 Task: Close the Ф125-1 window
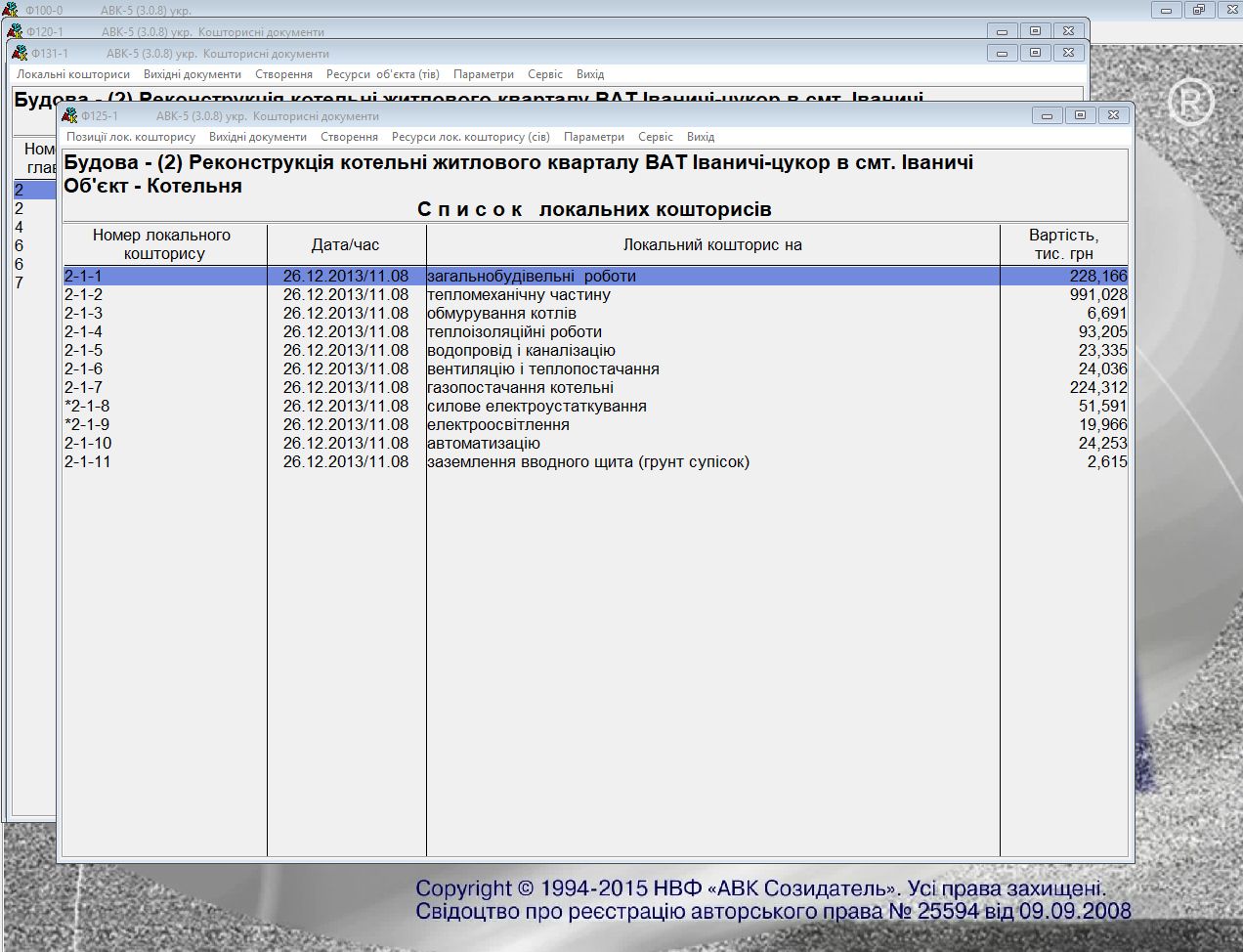(1113, 115)
